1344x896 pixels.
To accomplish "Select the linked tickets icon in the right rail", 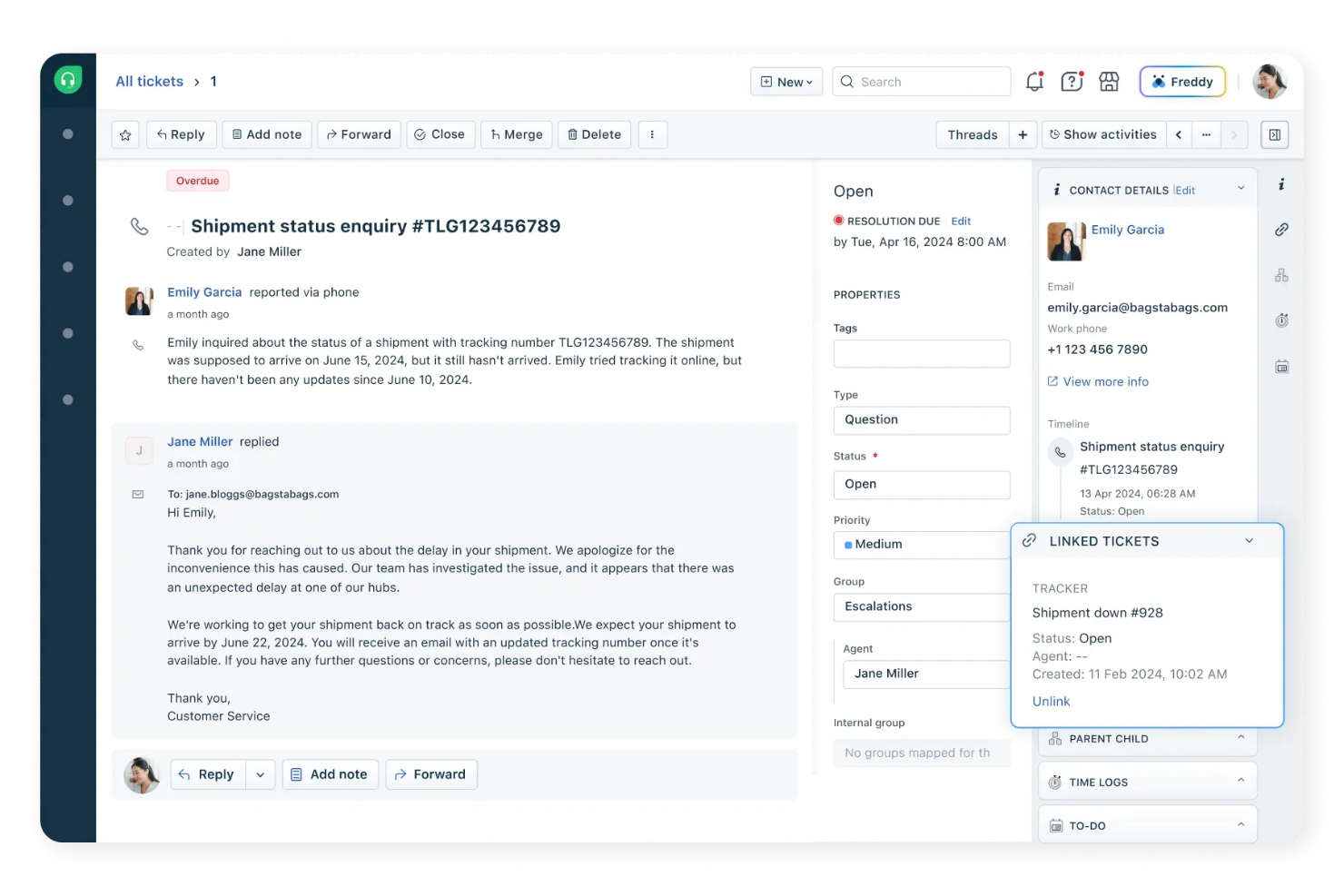I will (x=1281, y=229).
